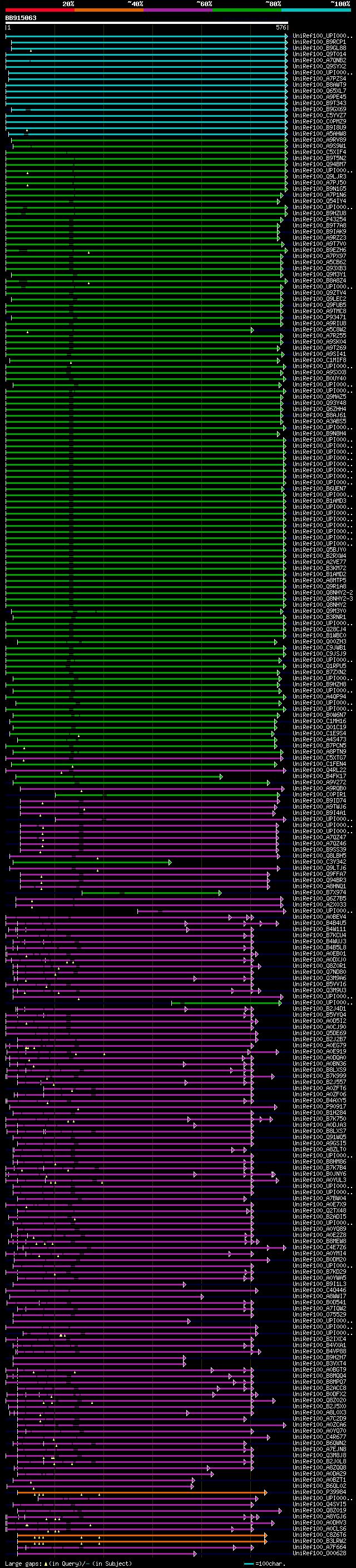356x1568 pixels.
Task: Select hit label UniRef100_B9EZH6
Action: click(319, 250)
